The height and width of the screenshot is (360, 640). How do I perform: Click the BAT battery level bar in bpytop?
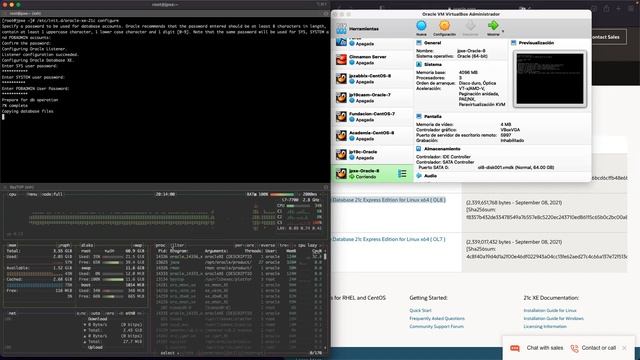(282, 194)
